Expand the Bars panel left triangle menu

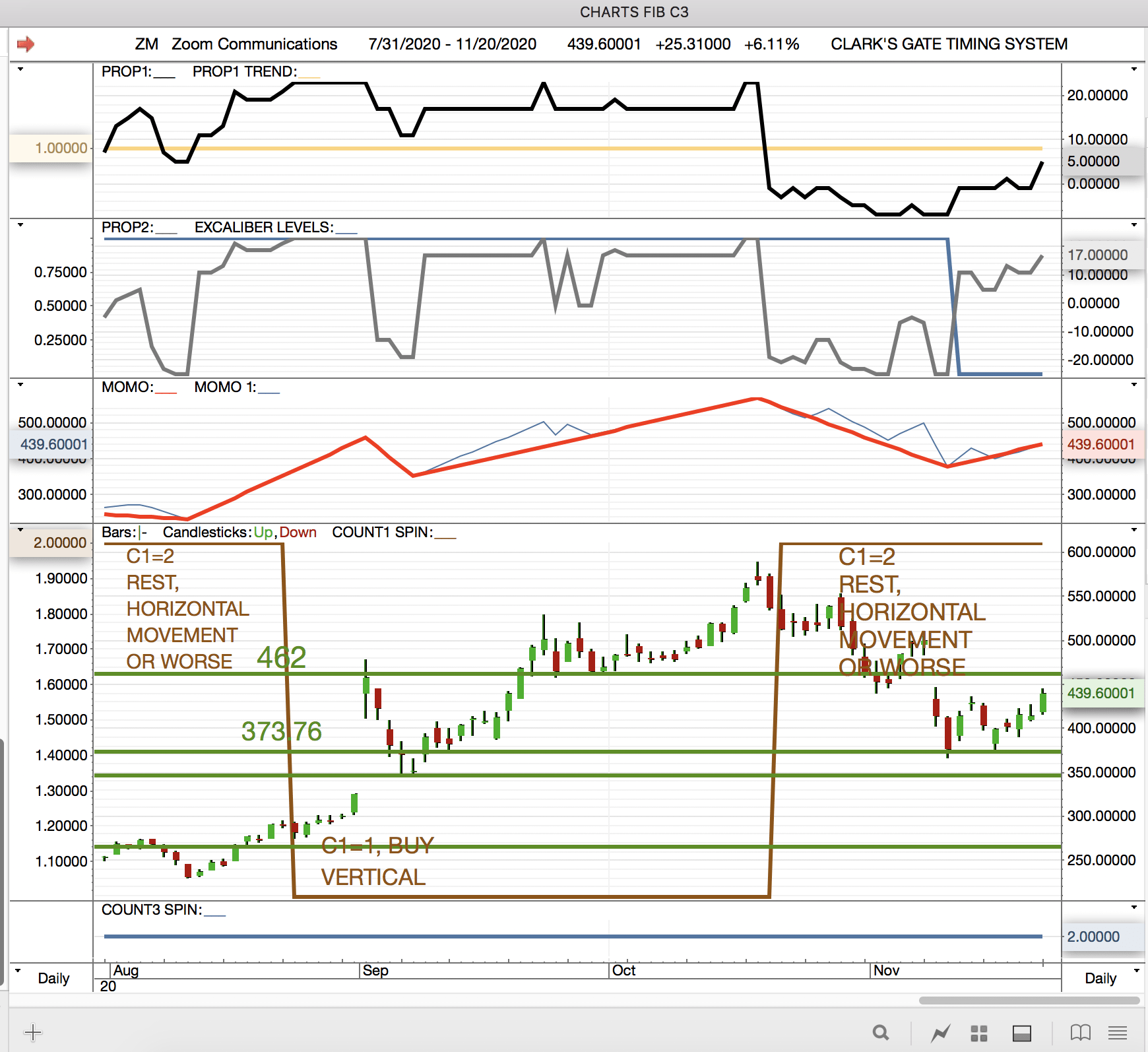pyautogui.click(x=20, y=530)
